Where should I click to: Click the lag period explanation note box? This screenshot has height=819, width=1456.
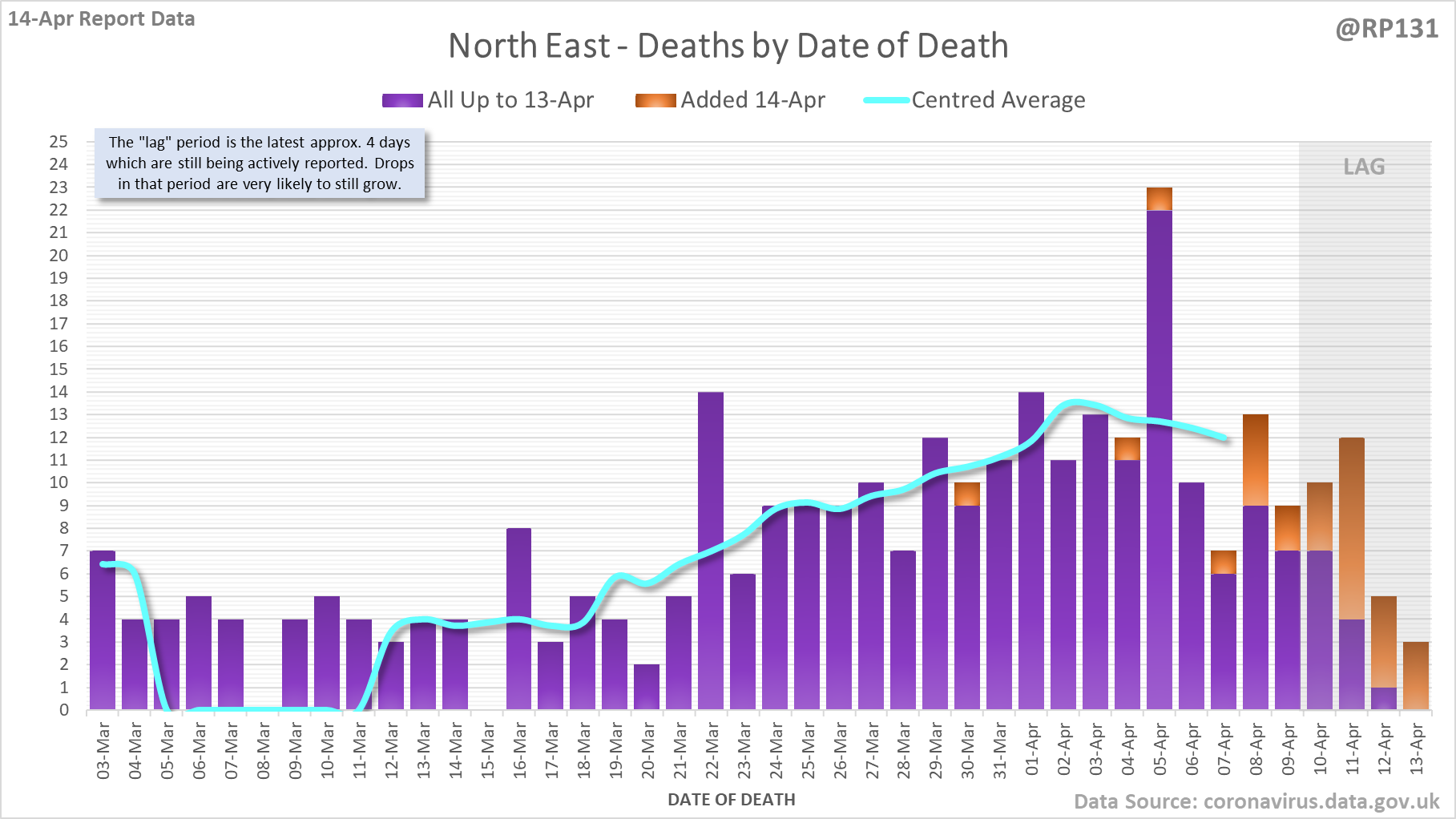(x=260, y=163)
